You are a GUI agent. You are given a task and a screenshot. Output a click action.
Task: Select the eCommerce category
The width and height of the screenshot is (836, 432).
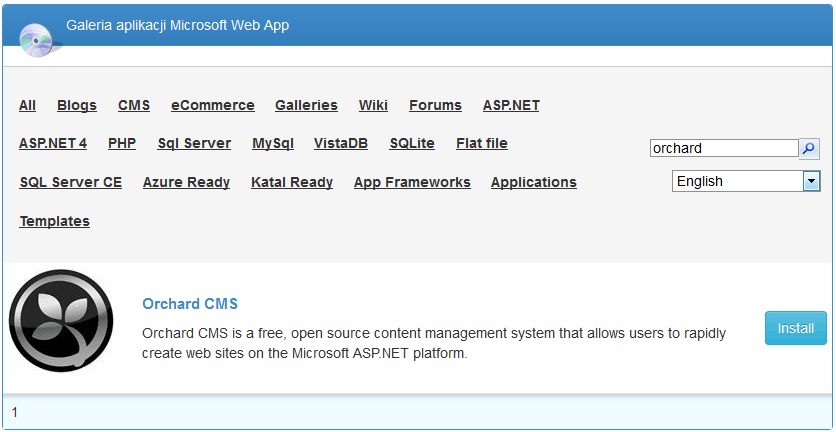tap(213, 106)
